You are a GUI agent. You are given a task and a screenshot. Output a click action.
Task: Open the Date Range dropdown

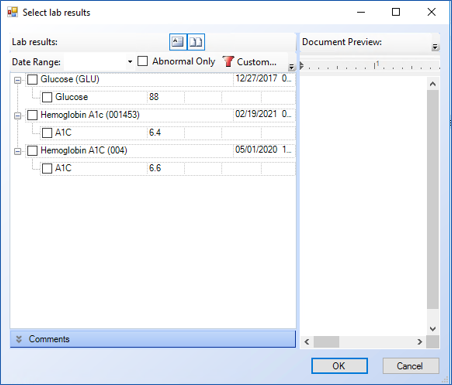coord(130,62)
